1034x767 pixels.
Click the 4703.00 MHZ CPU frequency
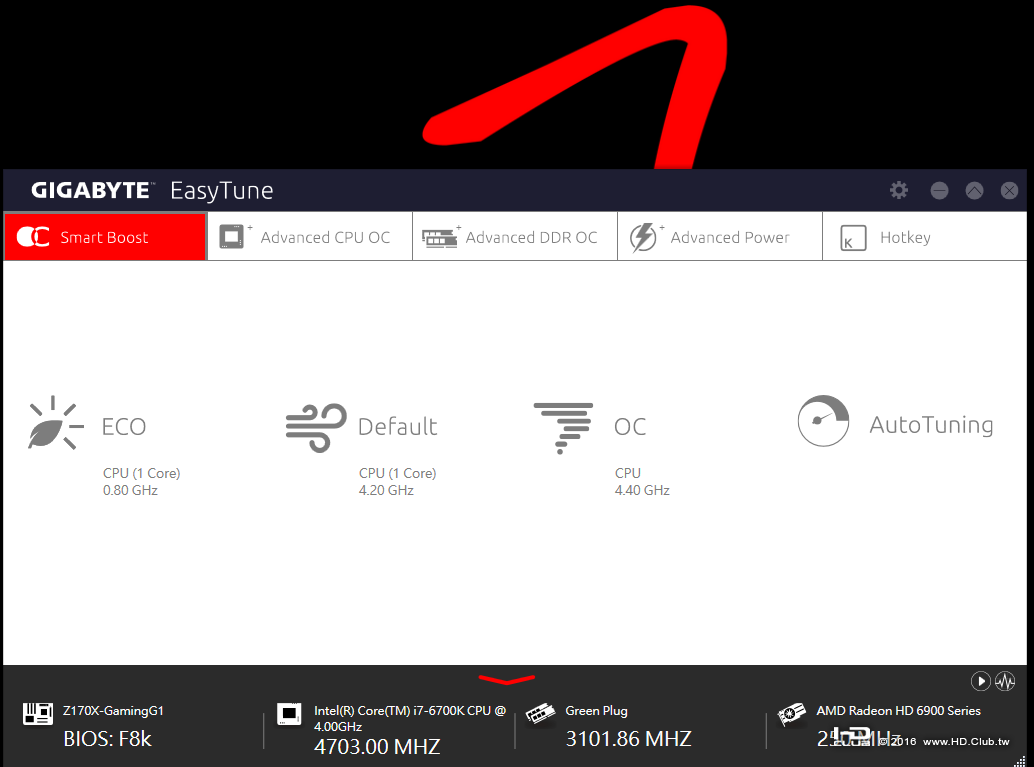pyautogui.click(x=377, y=747)
